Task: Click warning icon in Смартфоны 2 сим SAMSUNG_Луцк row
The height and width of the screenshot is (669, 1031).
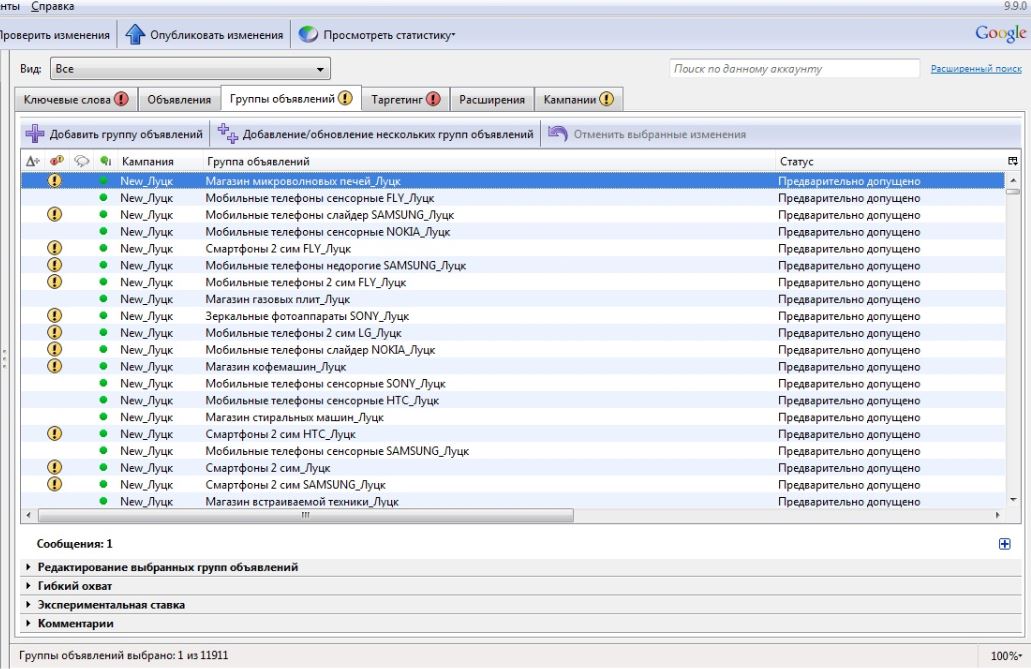Action: pyautogui.click(x=55, y=484)
